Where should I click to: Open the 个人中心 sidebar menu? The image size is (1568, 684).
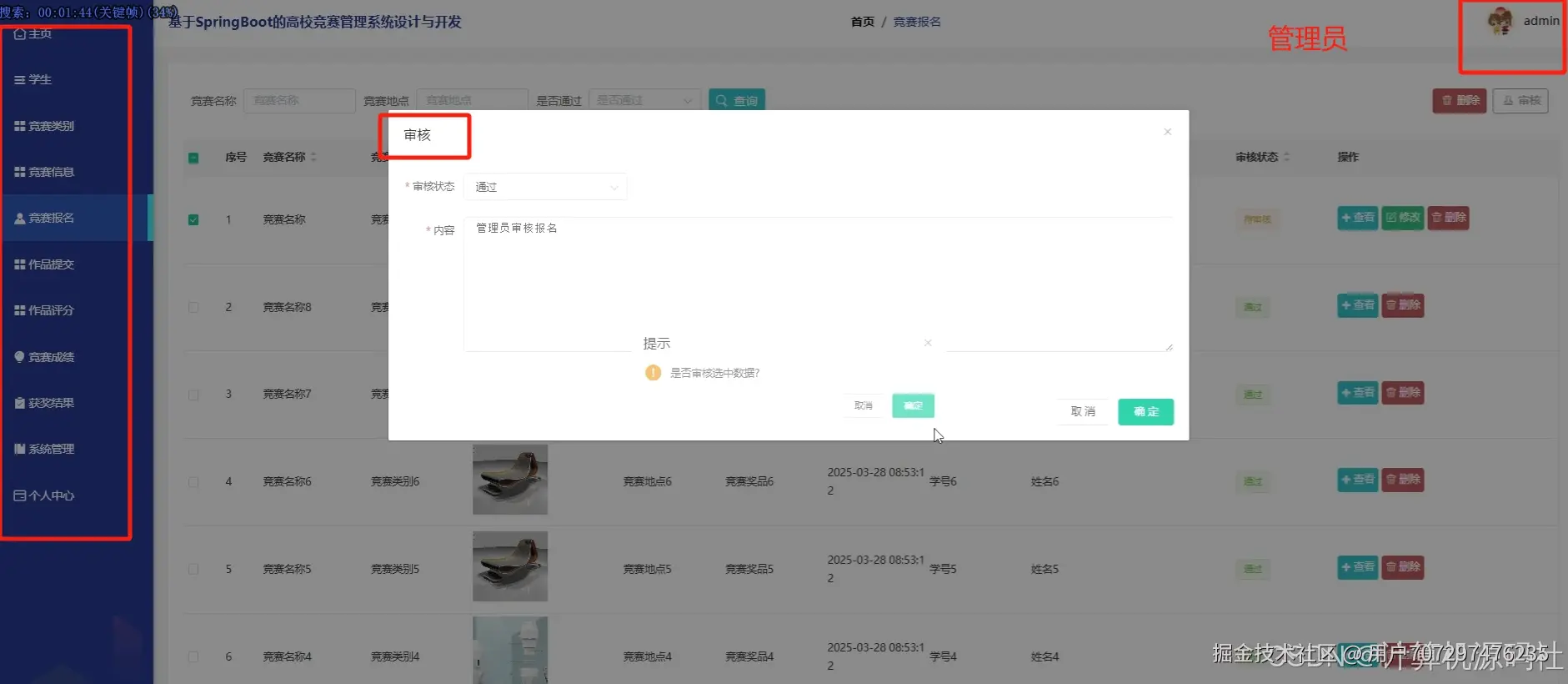point(44,495)
